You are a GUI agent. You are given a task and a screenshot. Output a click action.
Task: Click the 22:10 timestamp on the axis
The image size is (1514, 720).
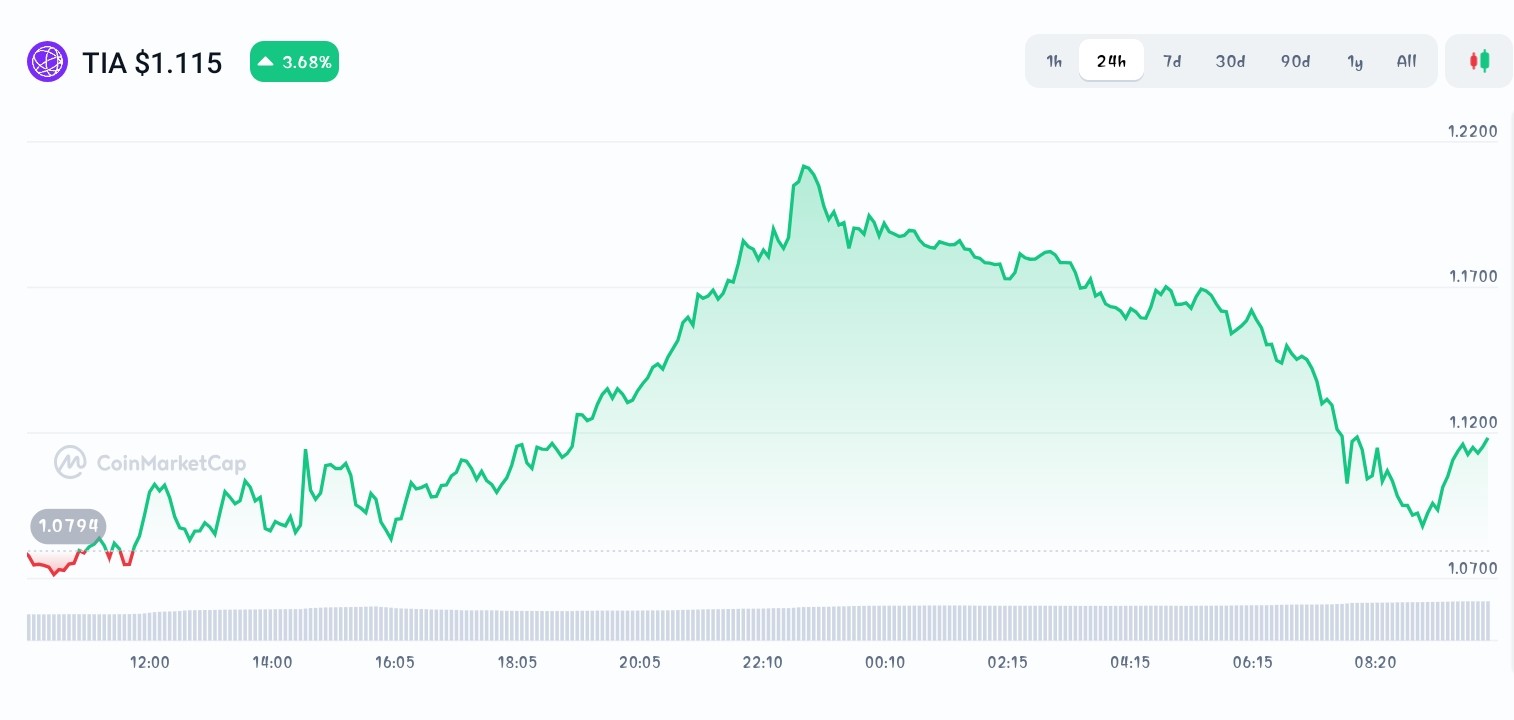click(x=763, y=662)
